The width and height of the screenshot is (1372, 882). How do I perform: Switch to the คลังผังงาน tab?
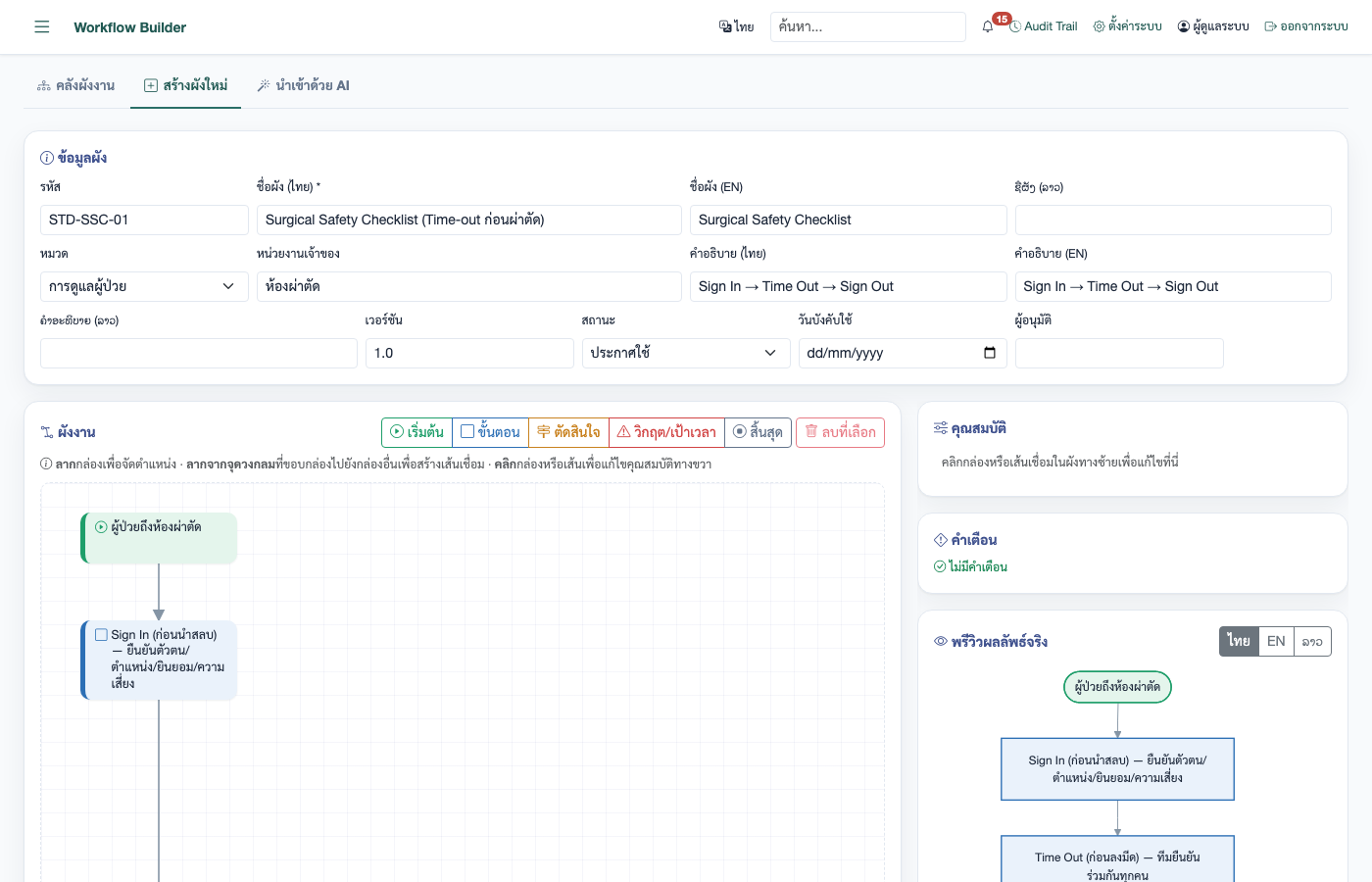click(x=76, y=85)
